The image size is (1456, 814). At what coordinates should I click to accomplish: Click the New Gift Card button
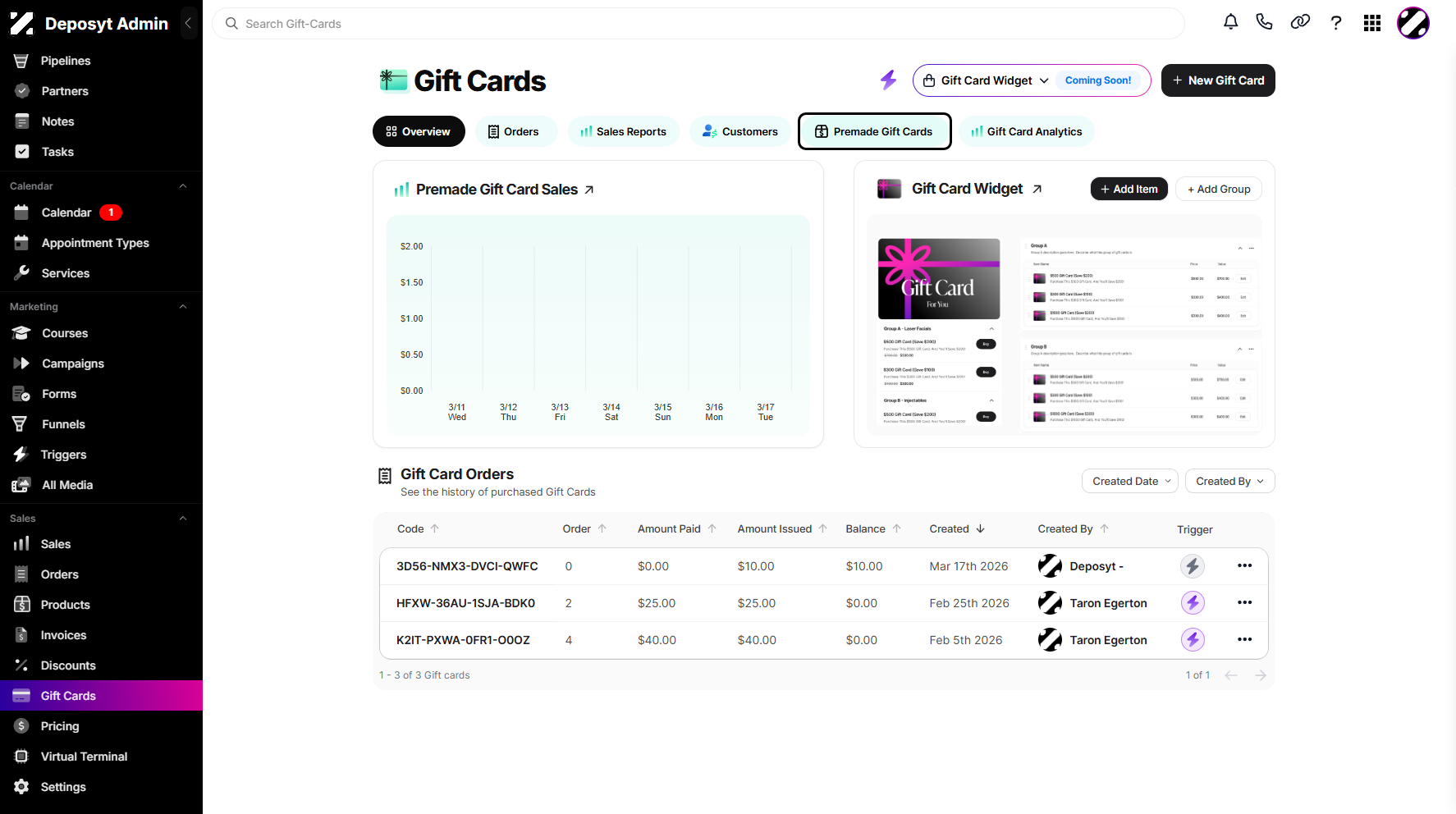click(1218, 80)
